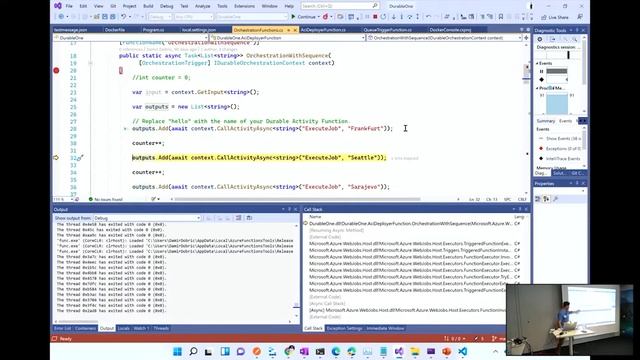Select top Call Stack frame DurableOne.dll
The image size is (640, 360).
click(410, 224)
